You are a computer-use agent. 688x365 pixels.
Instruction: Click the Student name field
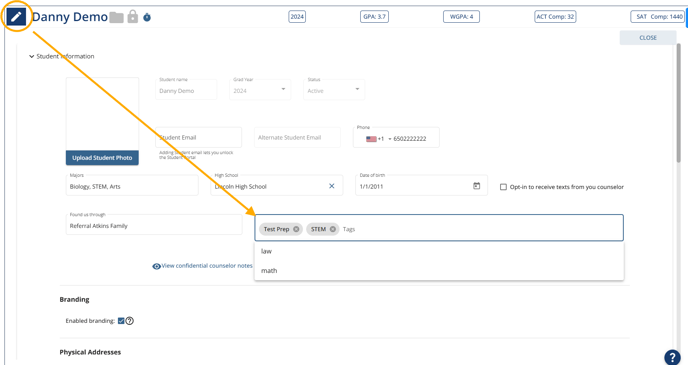coord(186,89)
